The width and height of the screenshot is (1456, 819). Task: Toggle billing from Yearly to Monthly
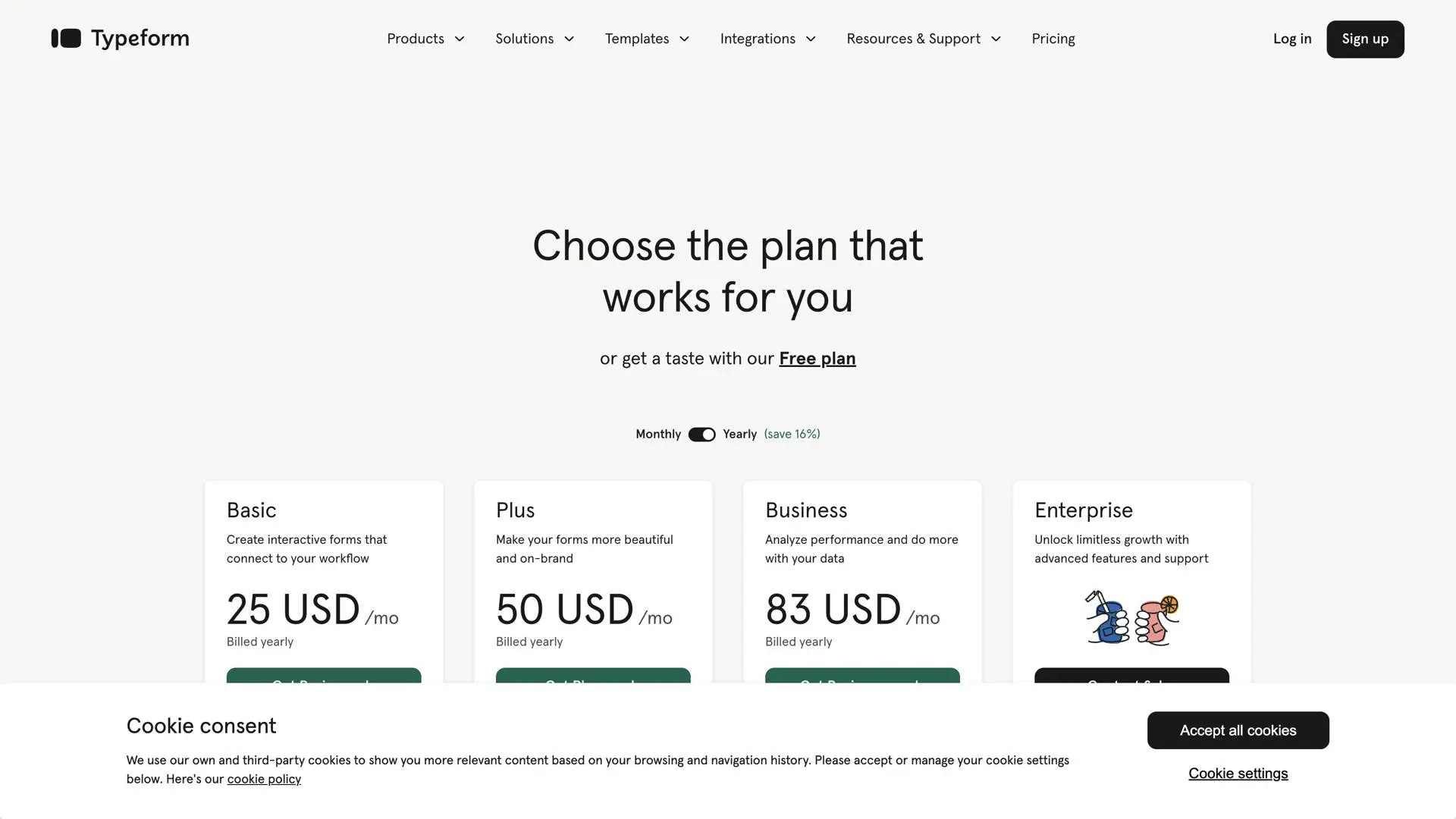701,434
